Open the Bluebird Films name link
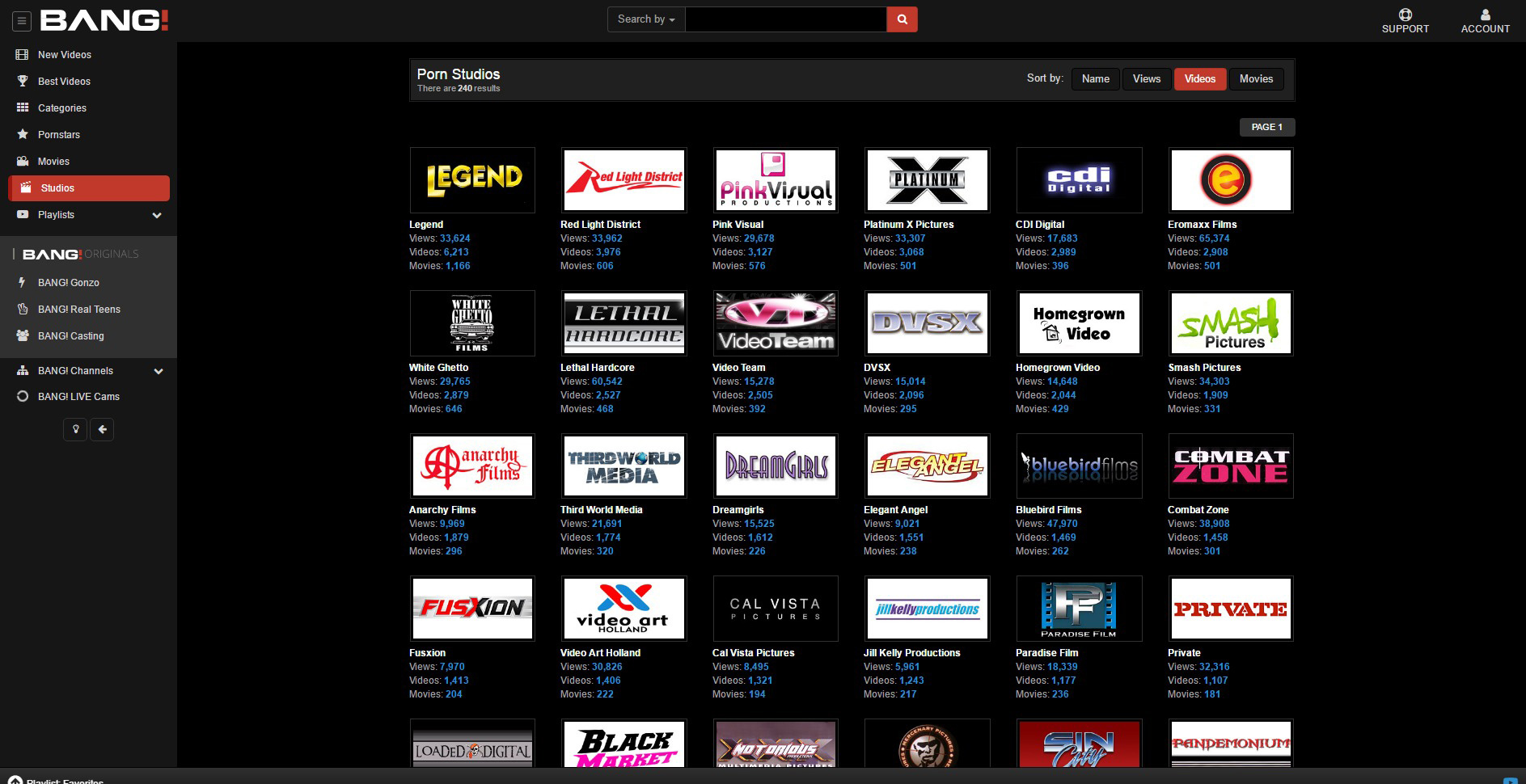Screen dimensions: 1526x784 tap(1048, 510)
